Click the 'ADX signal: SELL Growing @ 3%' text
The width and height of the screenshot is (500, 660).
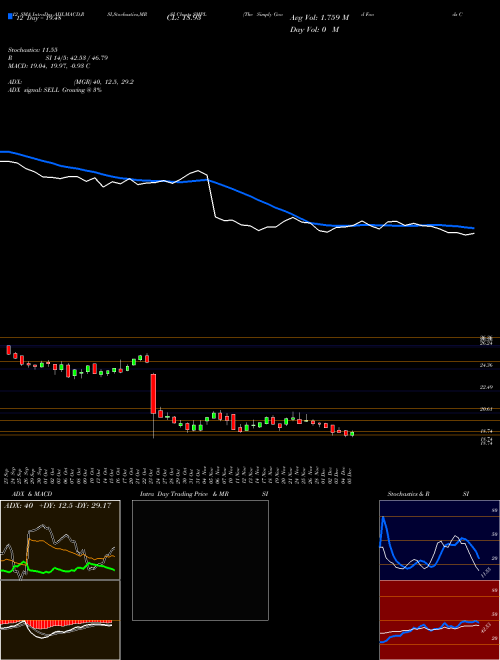[x=55, y=90]
